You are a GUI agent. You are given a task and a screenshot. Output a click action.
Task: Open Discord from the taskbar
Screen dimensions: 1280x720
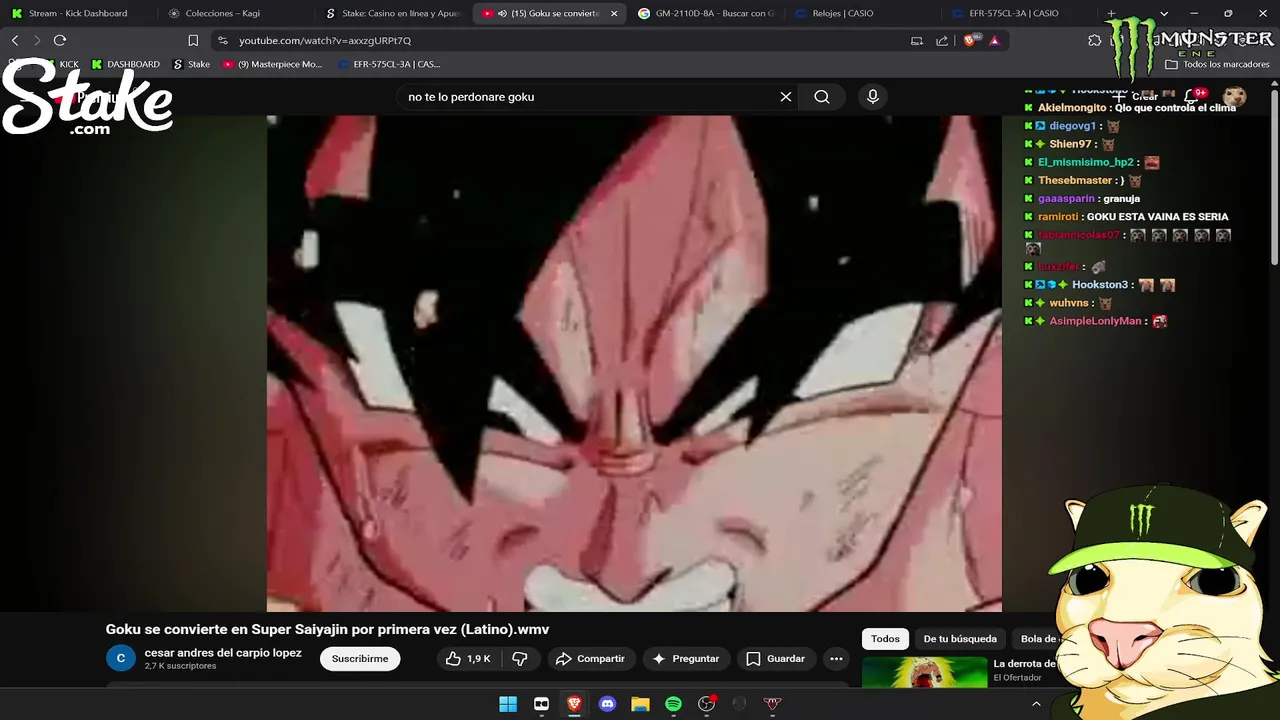point(607,704)
